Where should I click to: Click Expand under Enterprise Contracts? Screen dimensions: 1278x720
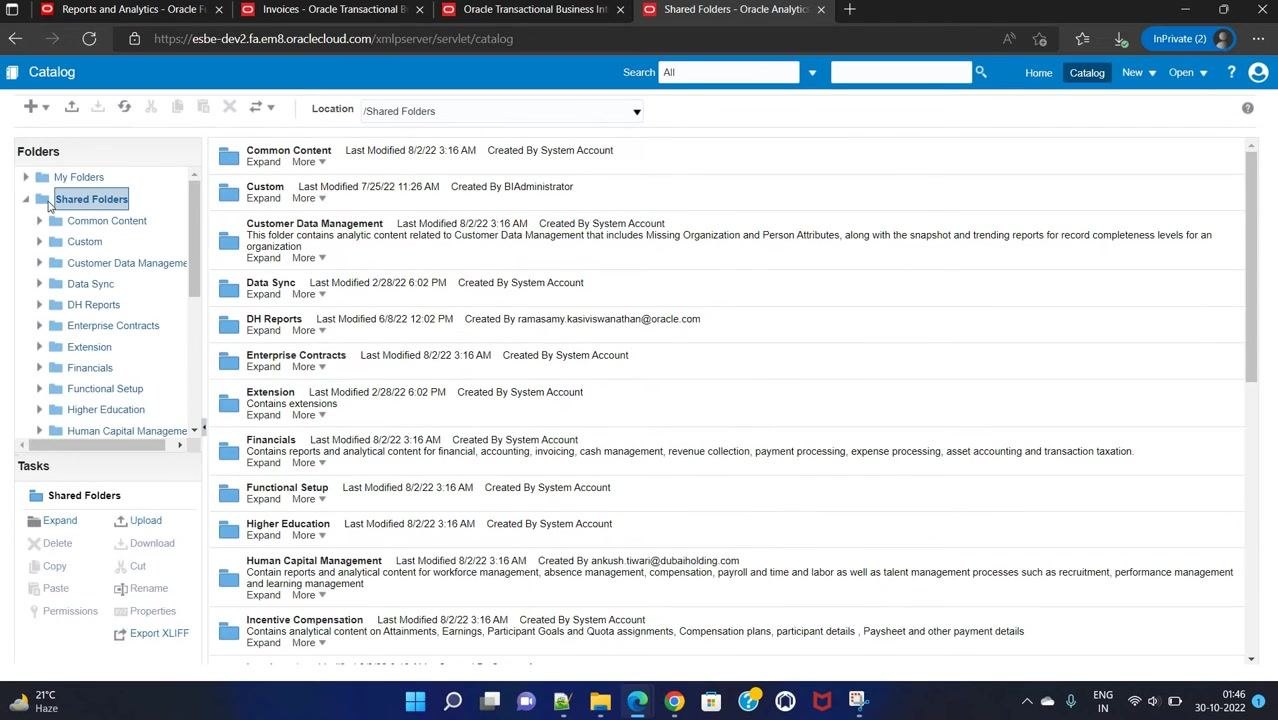[263, 367]
